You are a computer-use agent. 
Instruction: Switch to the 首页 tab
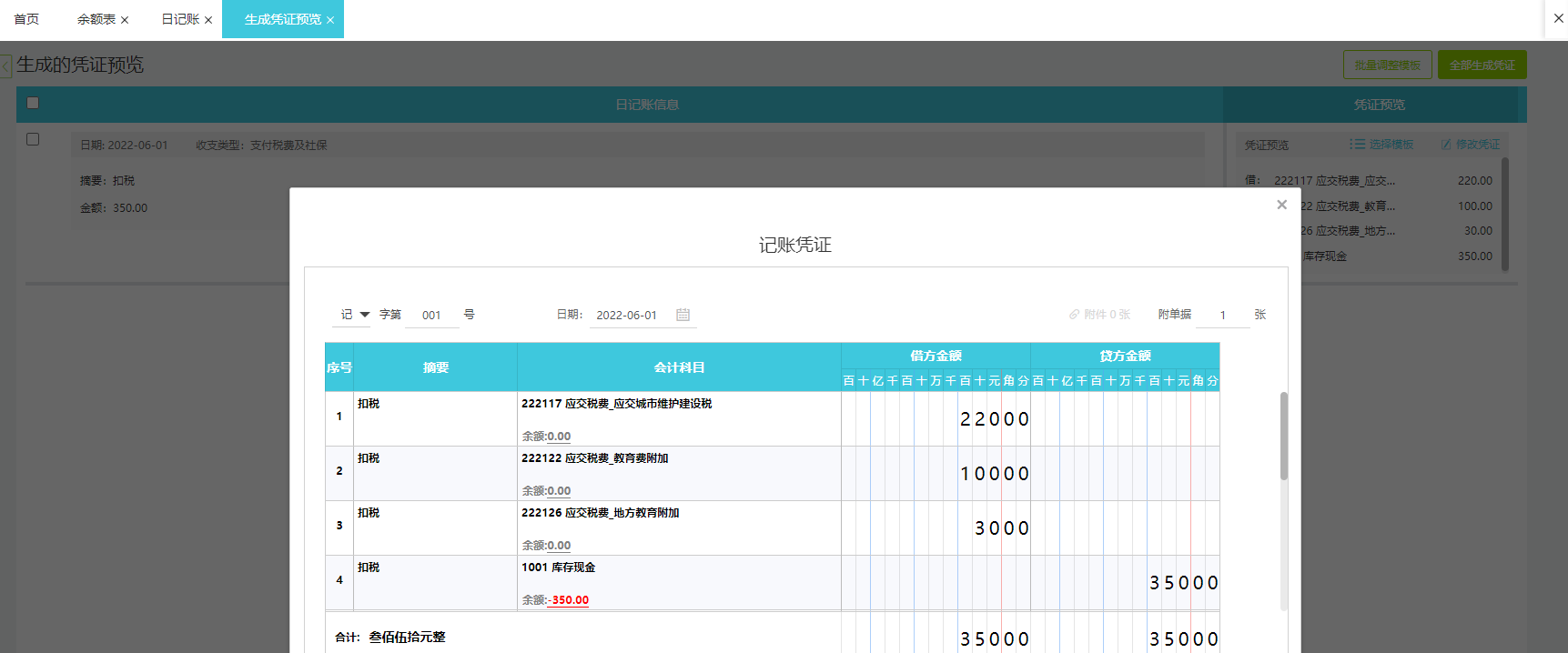26,19
